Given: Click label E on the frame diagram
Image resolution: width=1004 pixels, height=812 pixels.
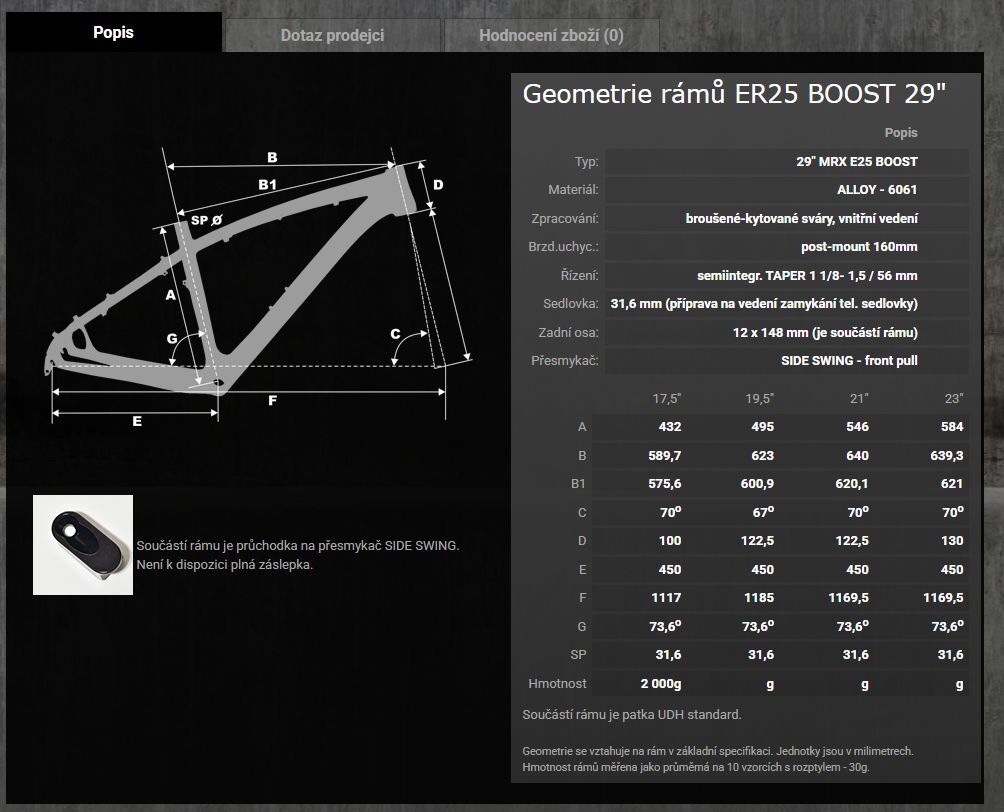Looking at the screenshot, I should [x=137, y=421].
